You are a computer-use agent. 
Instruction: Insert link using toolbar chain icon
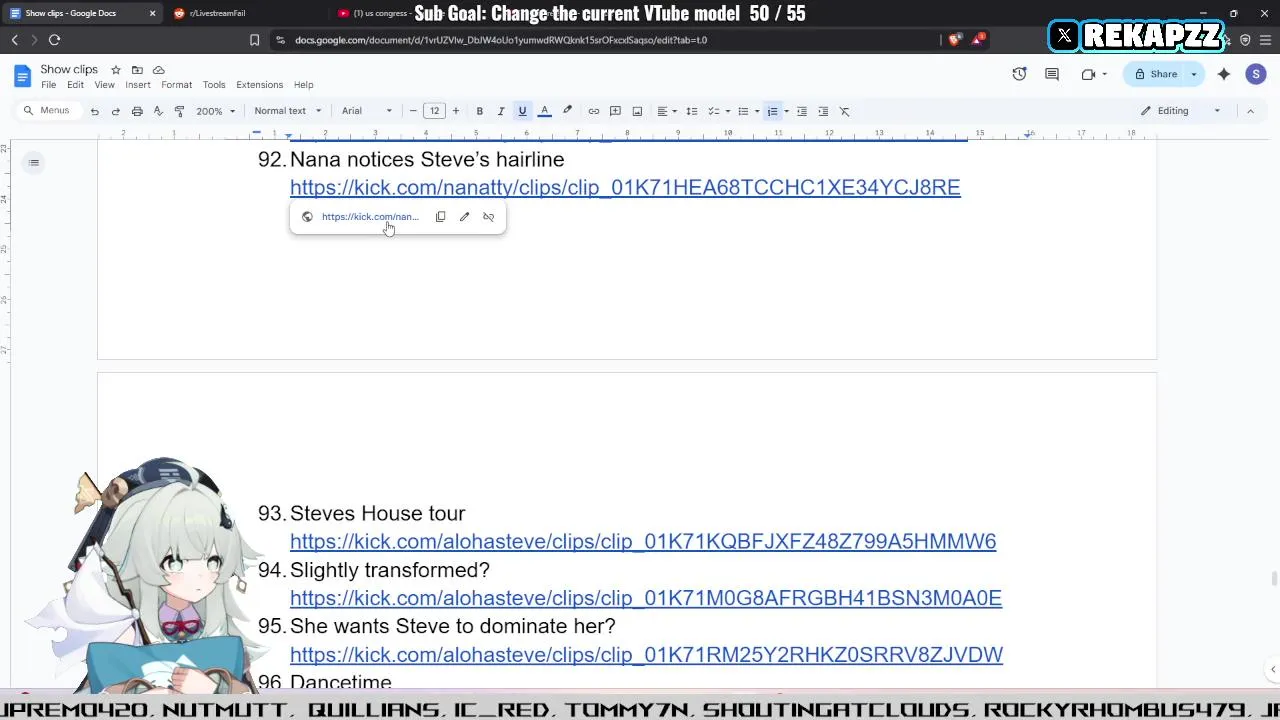point(594,111)
